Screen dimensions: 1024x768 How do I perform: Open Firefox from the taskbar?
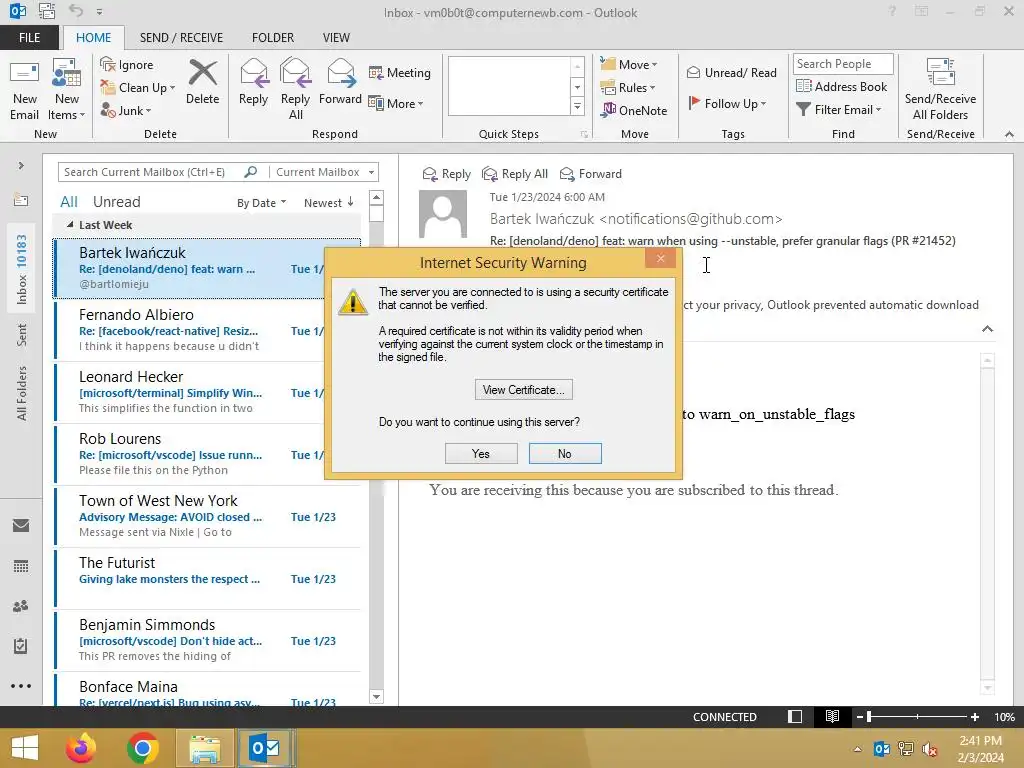(x=81, y=748)
